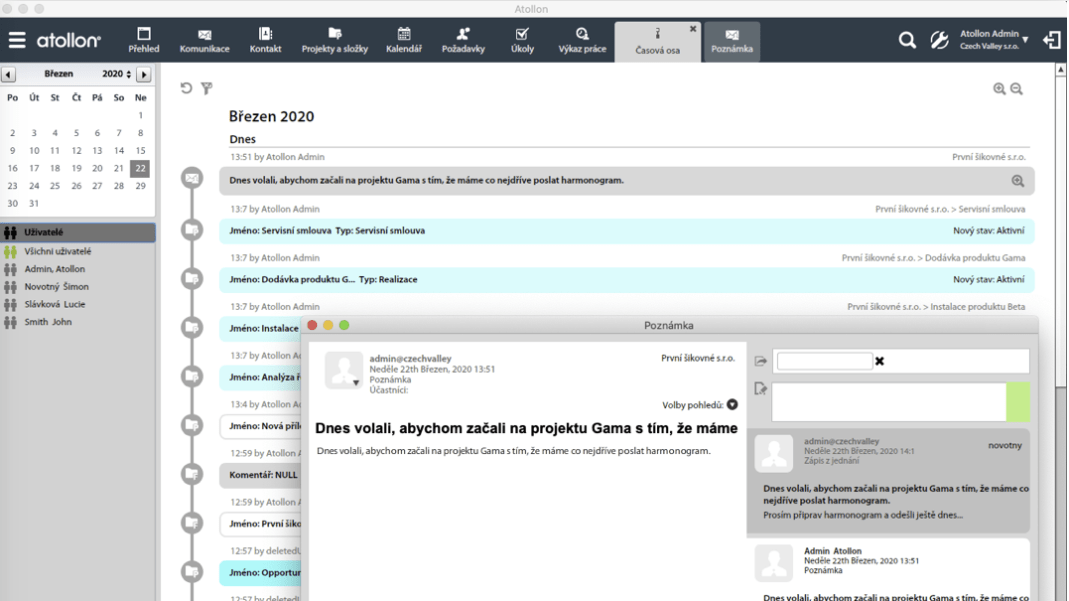Zoom out on the timeline
Viewport: 1069px width, 601px height.
[x=1017, y=89]
